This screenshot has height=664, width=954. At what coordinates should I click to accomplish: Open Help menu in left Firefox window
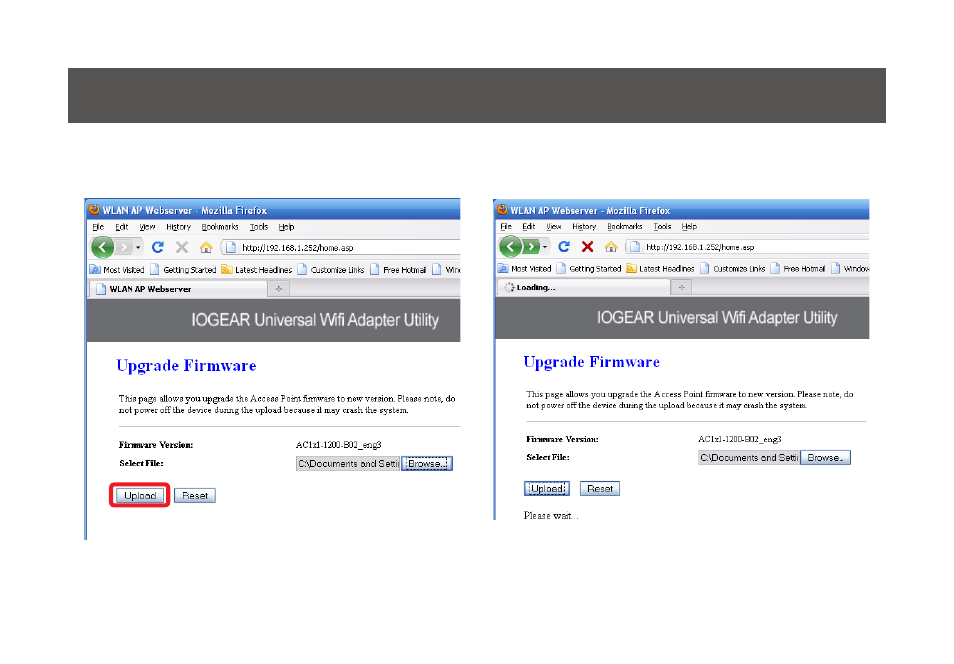coord(286,227)
